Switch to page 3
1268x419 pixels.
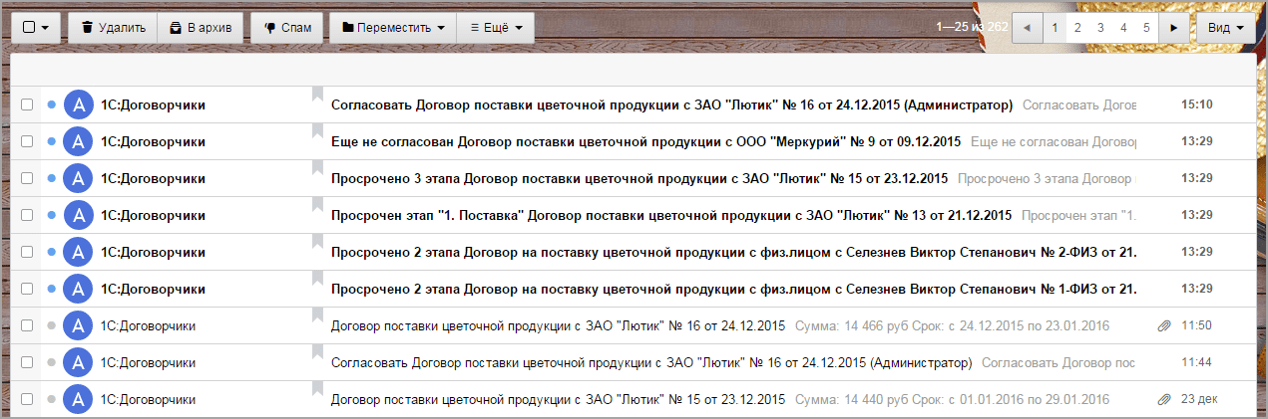(1100, 28)
